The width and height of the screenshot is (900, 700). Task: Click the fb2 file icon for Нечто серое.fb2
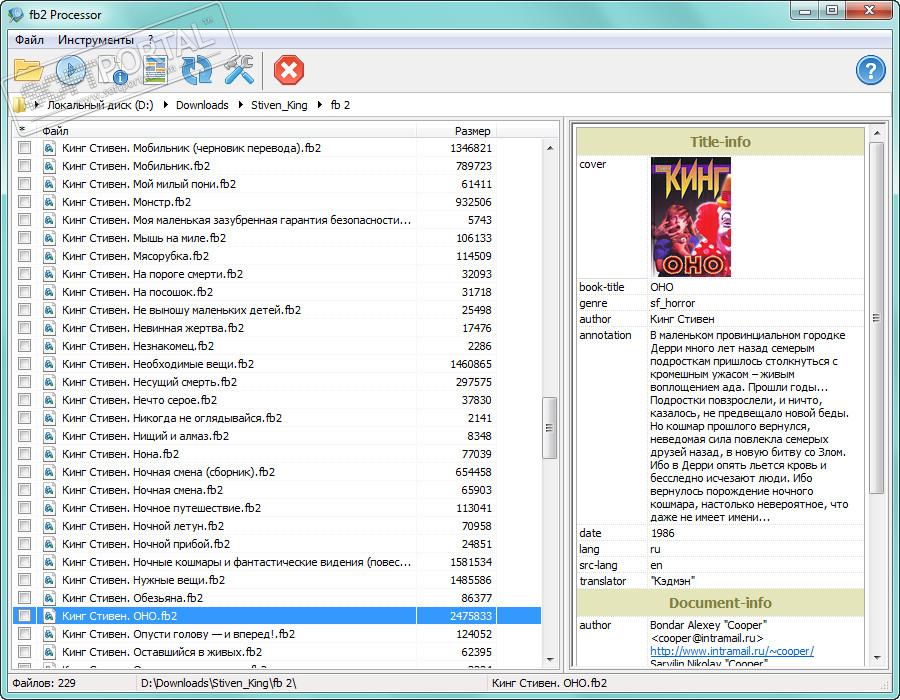tap(49, 400)
